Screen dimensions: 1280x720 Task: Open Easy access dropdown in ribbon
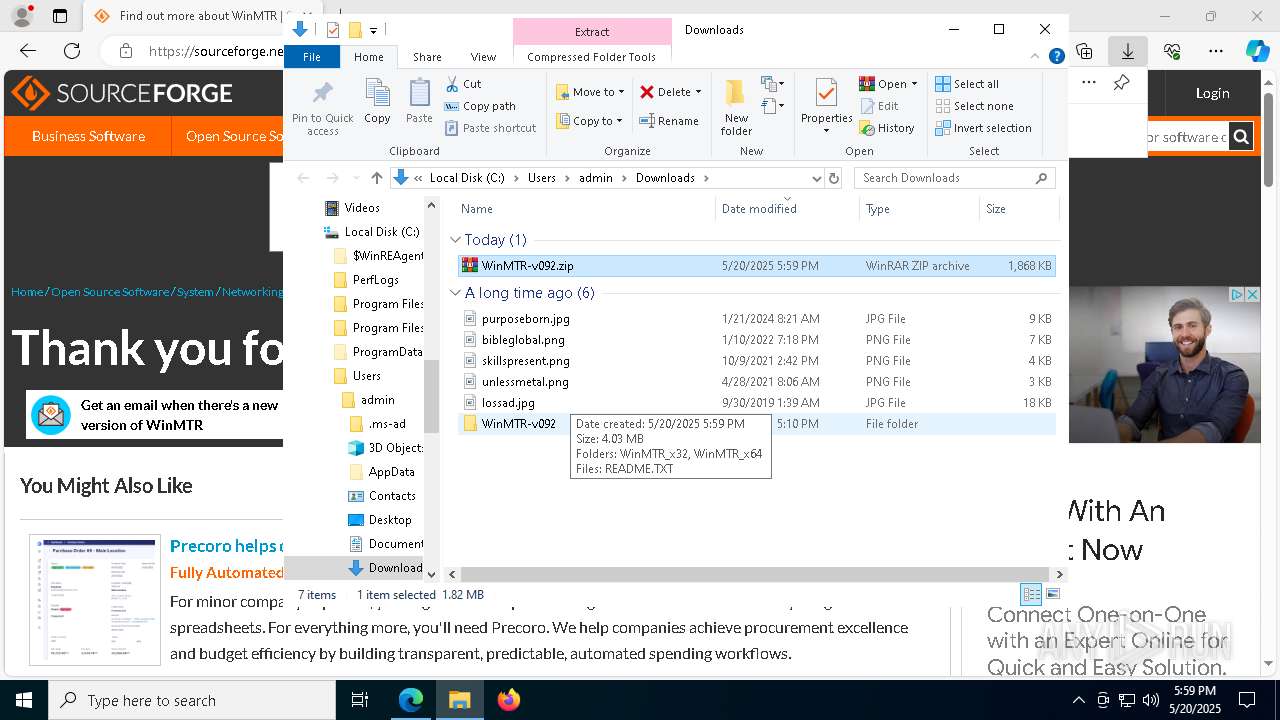point(773,105)
